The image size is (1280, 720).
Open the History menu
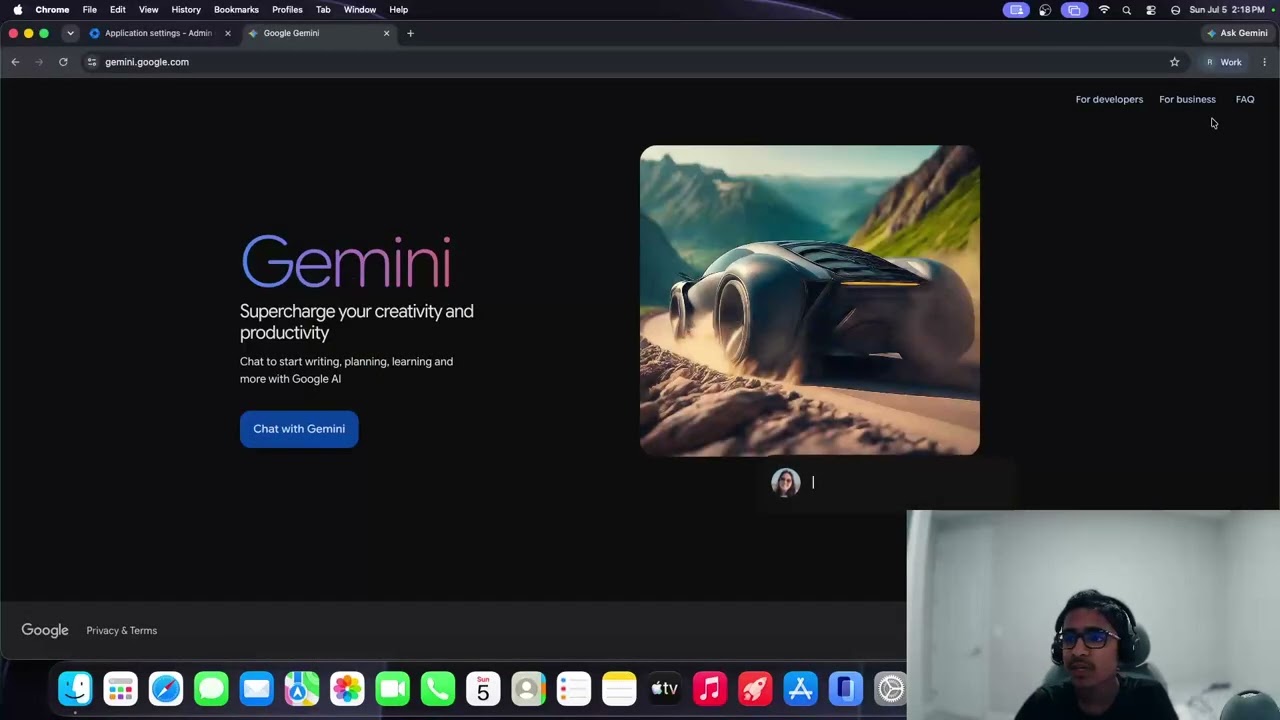(186, 10)
